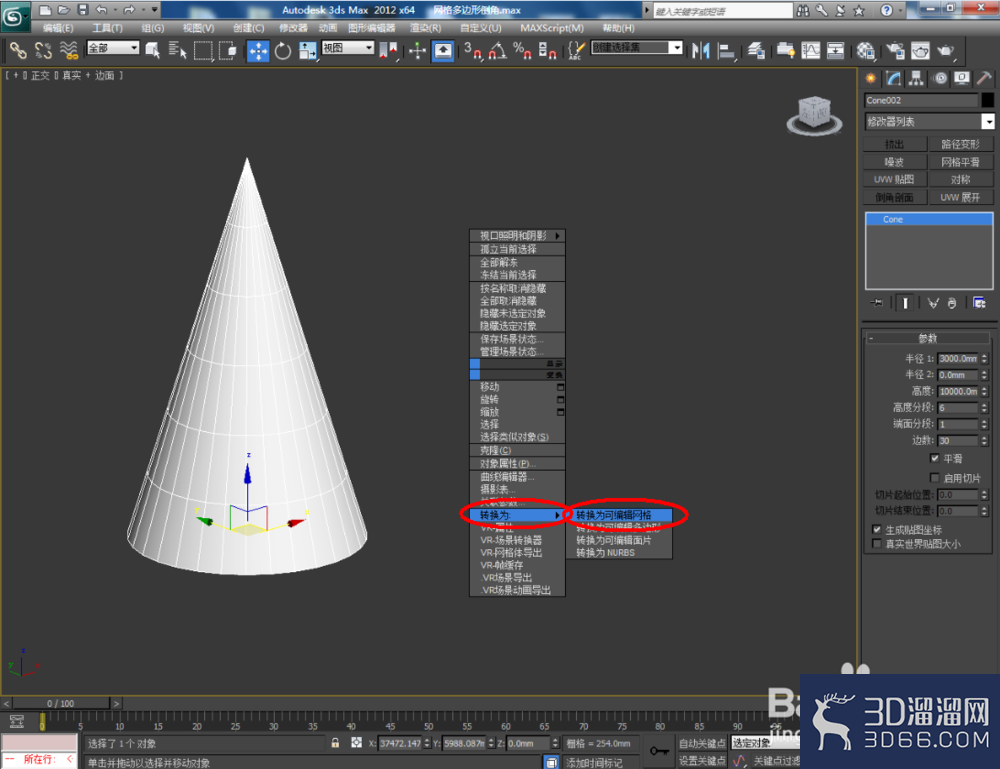Click the time slider showing 0 / 100
1000x769 pixels.
(x=61, y=703)
